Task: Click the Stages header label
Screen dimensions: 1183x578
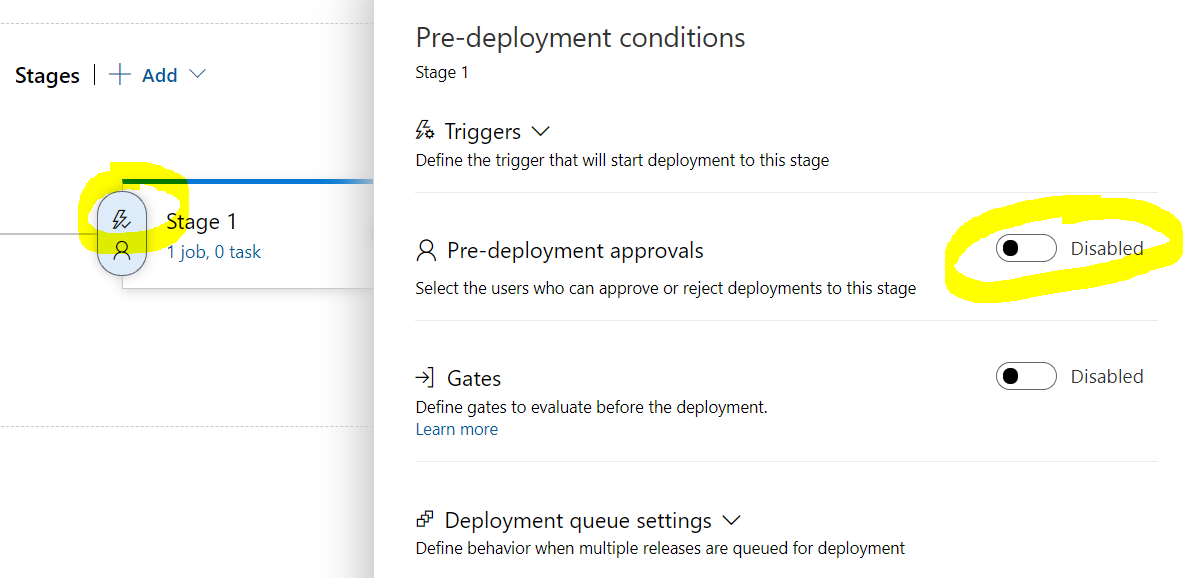Action: tap(46, 74)
